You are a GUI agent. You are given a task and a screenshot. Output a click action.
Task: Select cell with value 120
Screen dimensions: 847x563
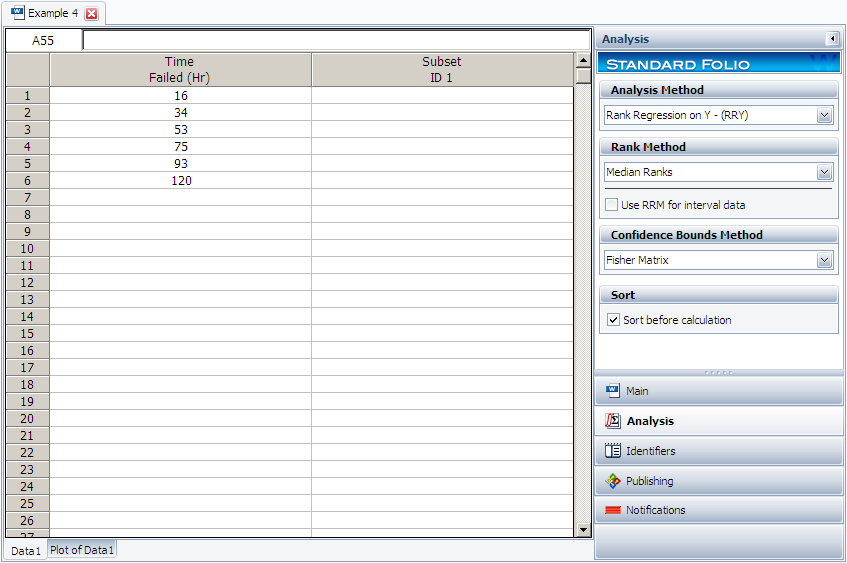tap(180, 180)
